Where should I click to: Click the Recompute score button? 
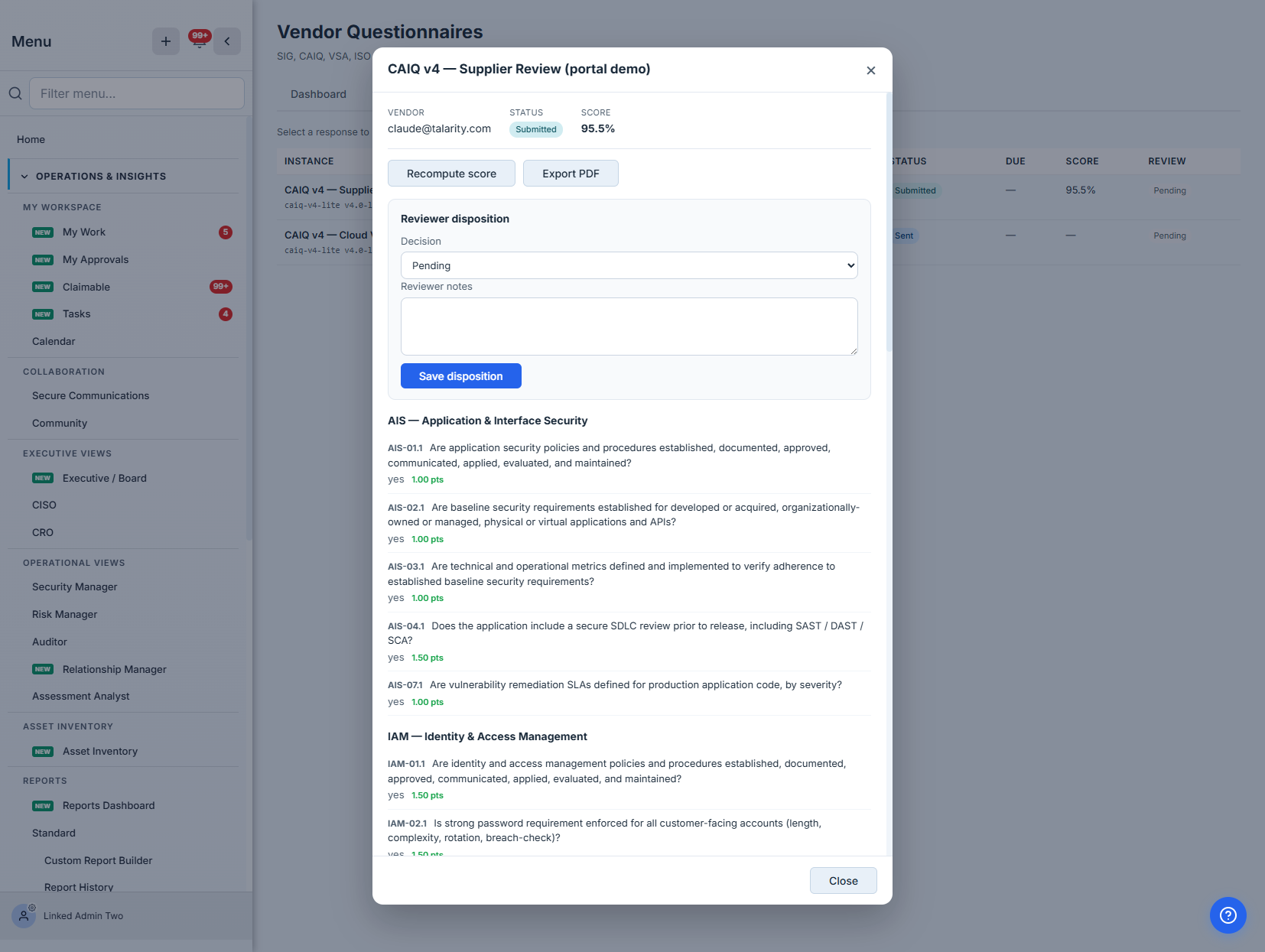[x=451, y=174]
